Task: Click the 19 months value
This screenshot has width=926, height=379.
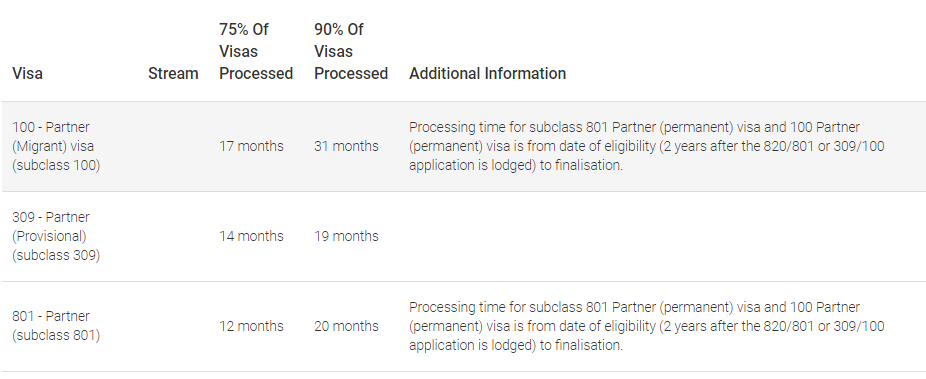Action: coord(346,236)
